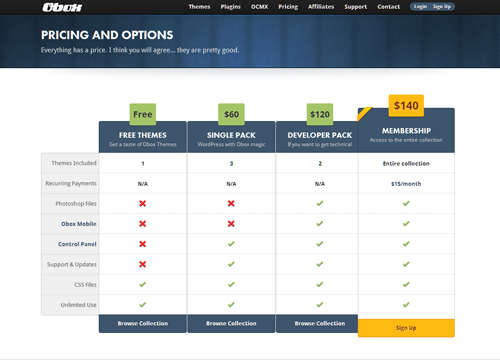Click the Unlimited Use row label
The height and width of the screenshot is (362, 500).
pyautogui.click(x=78, y=305)
